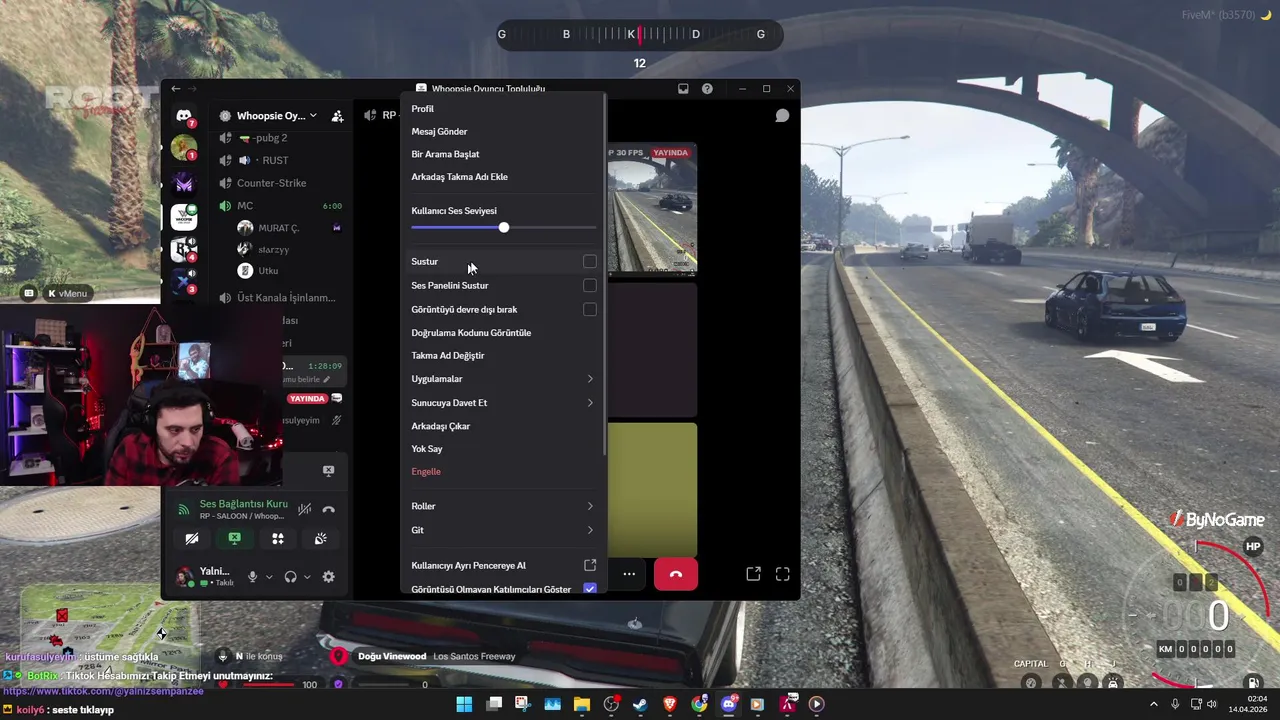Screen dimensions: 1280x720
Task: Expand the Sunucuya Davet Et submenu
Action: [x=503, y=402]
